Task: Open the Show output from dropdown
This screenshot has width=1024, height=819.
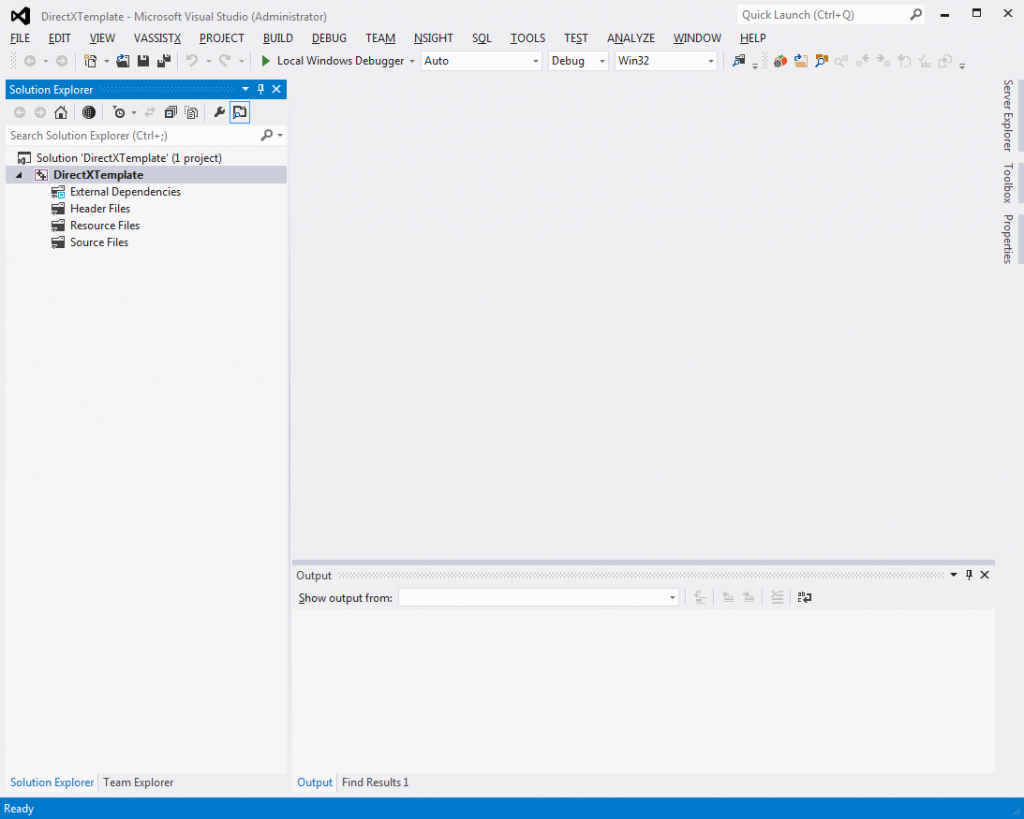Action: click(672, 598)
